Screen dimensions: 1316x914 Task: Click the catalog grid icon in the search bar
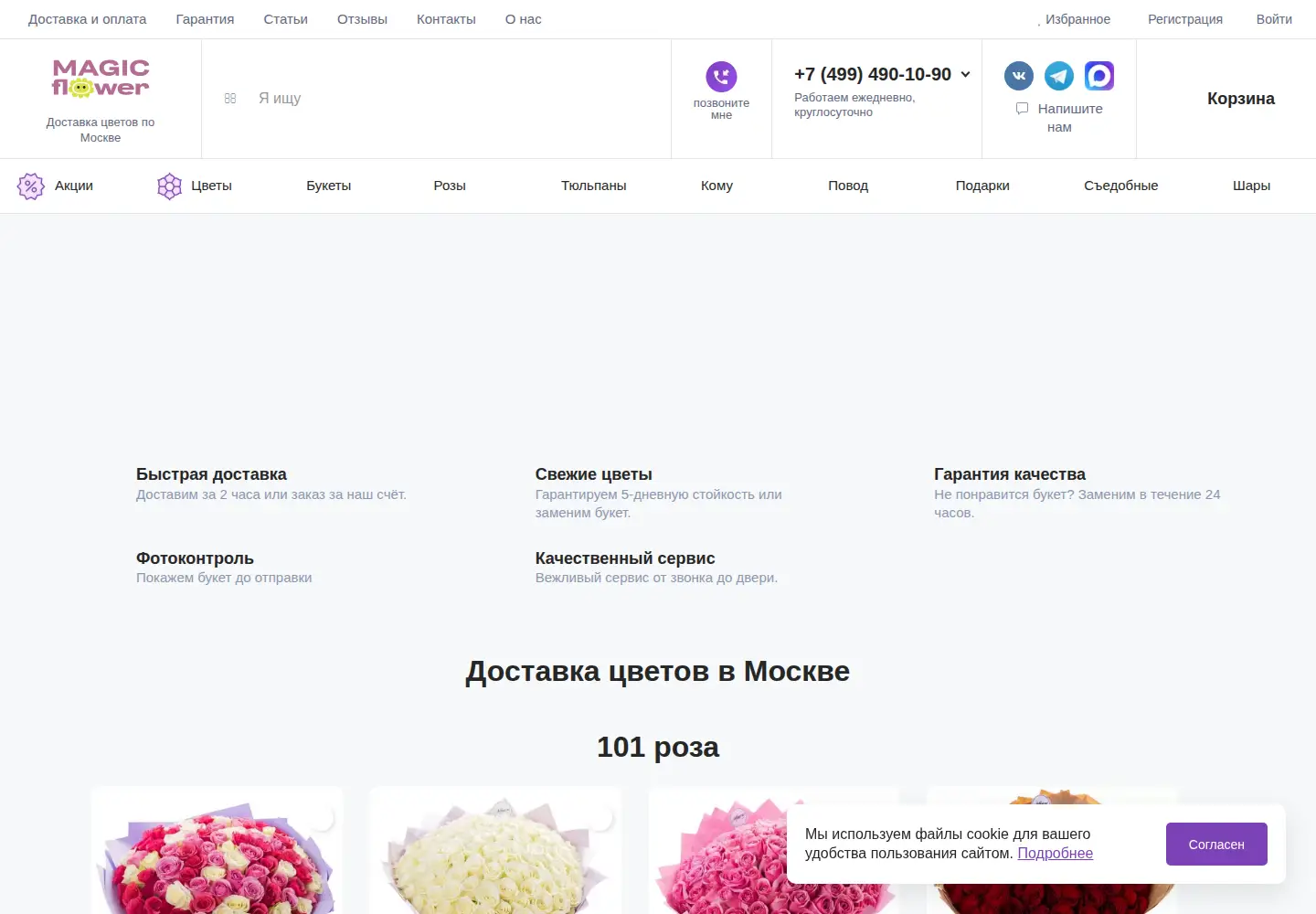[x=230, y=98]
